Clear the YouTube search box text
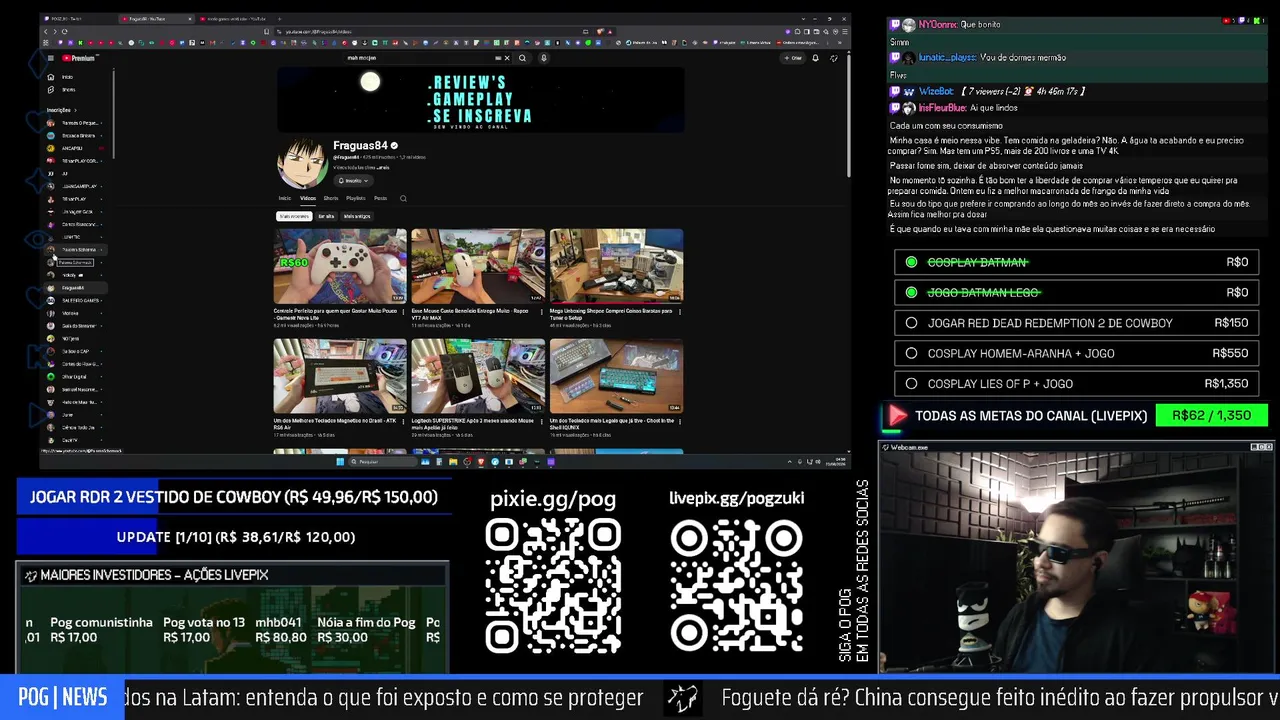Viewport: 1280px width, 720px height. (506, 58)
